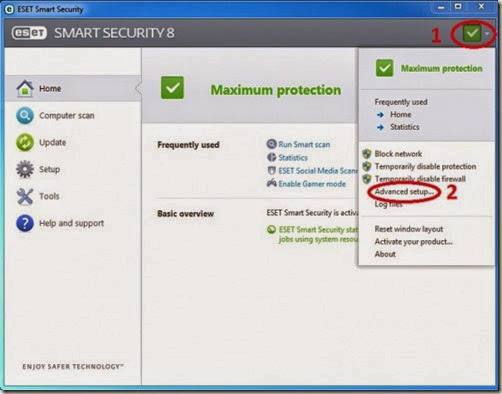Select Temporarily disable firewall
Screen dimensions: 502x394
(420, 179)
